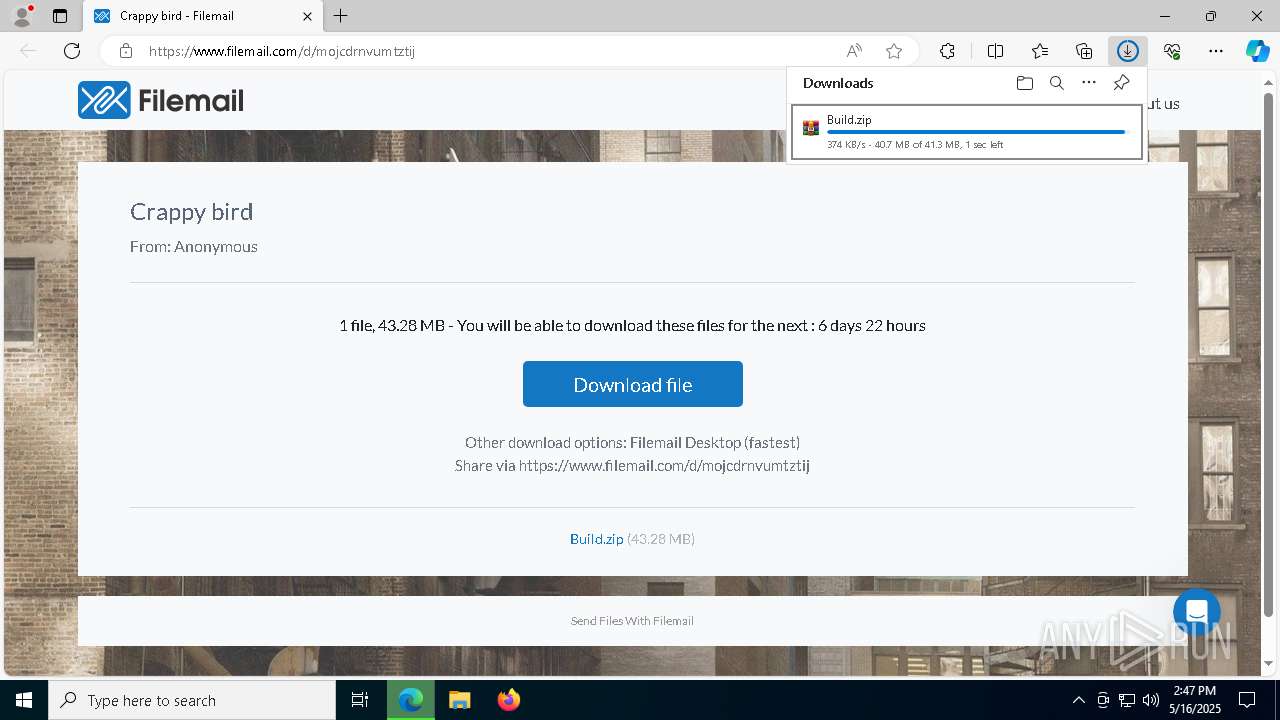The height and width of the screenshot is (720, 1280).
Task: Close the Crappy bird tab
Action: (x=307, y=16)
